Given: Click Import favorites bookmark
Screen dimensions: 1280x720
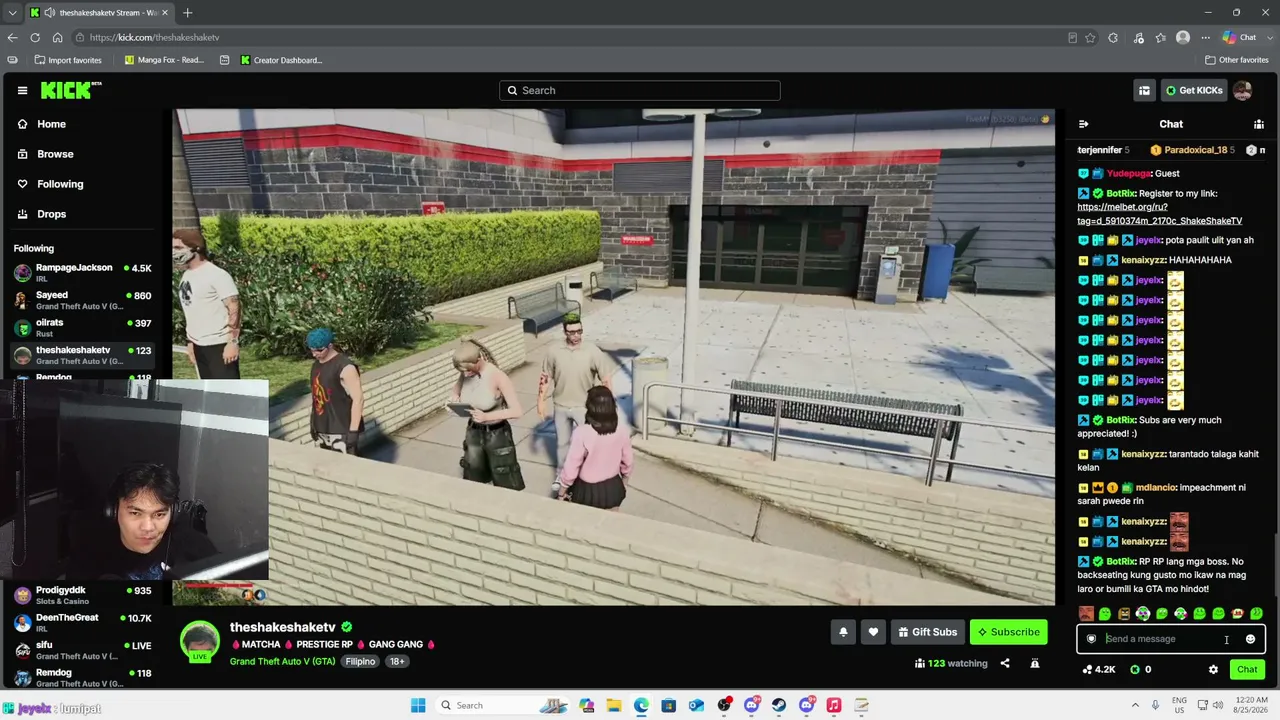Looking at the screenshot, I should [x=67, y=60].
